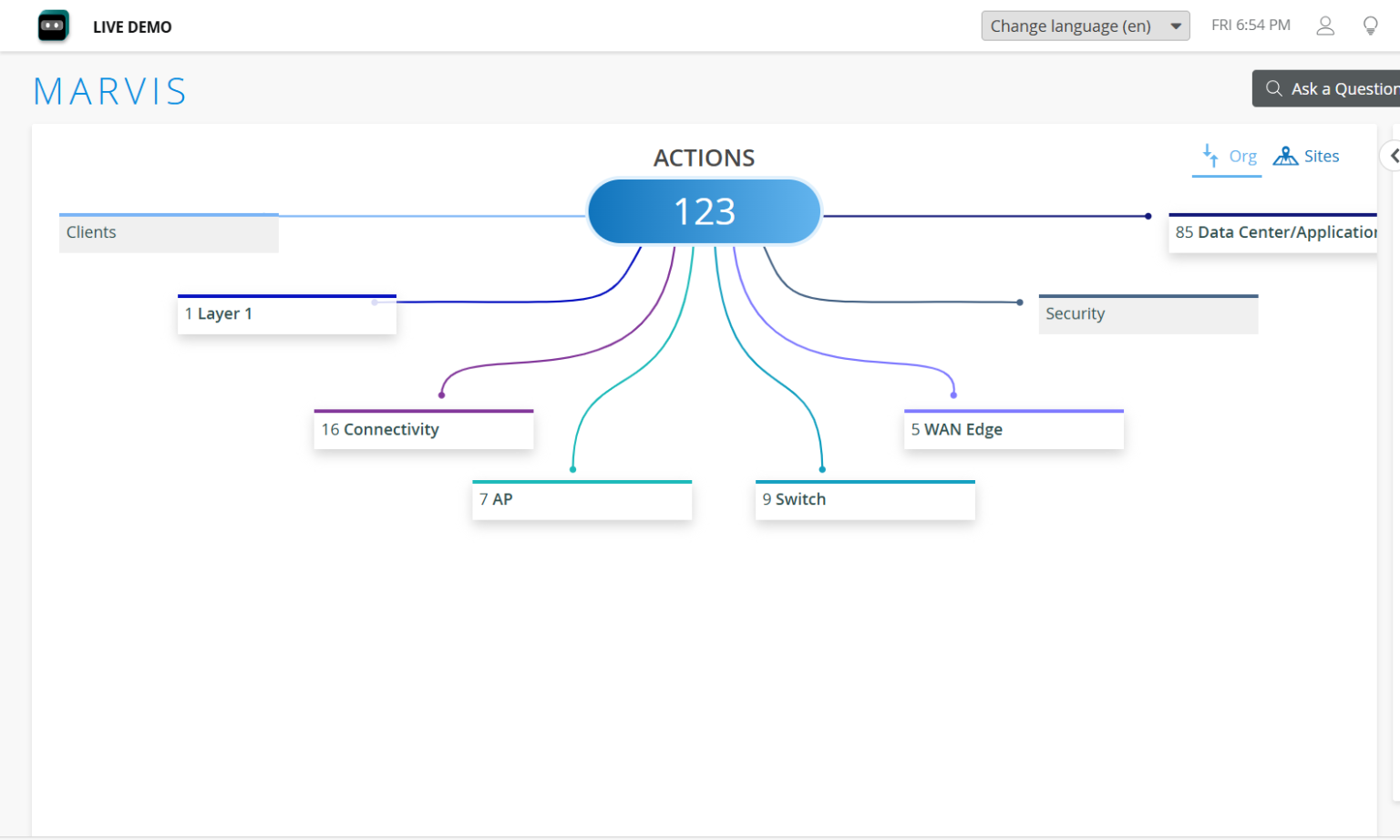This screenshot has width=1400, height=840.
Task: Select the Clients category box
Action: tap(169, 233)
